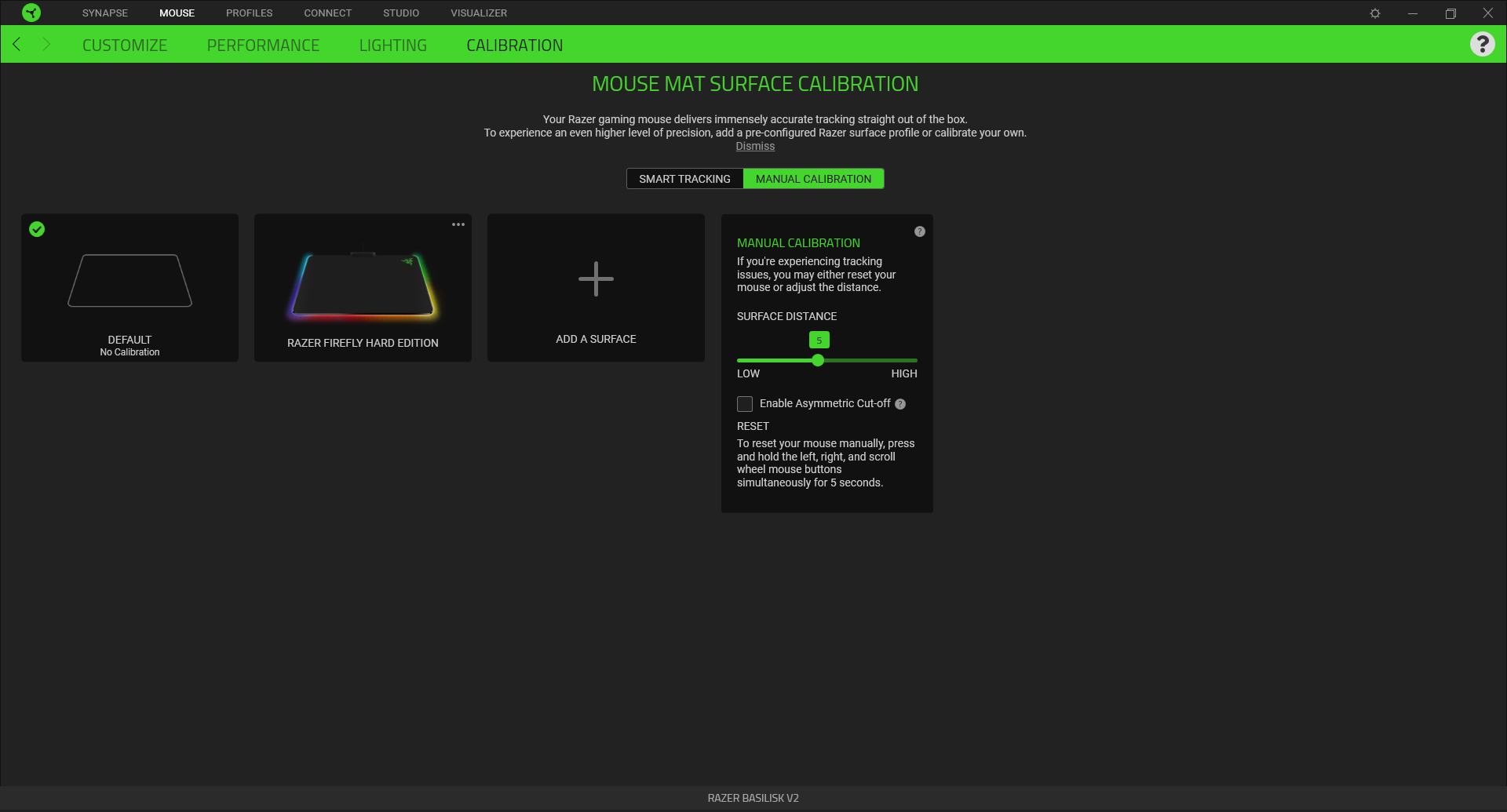Image resolution: width=1507 pixels, height=812 pixels.
Task: Open Firefly Hard Edition options menu
Action: tap(458, 224)
